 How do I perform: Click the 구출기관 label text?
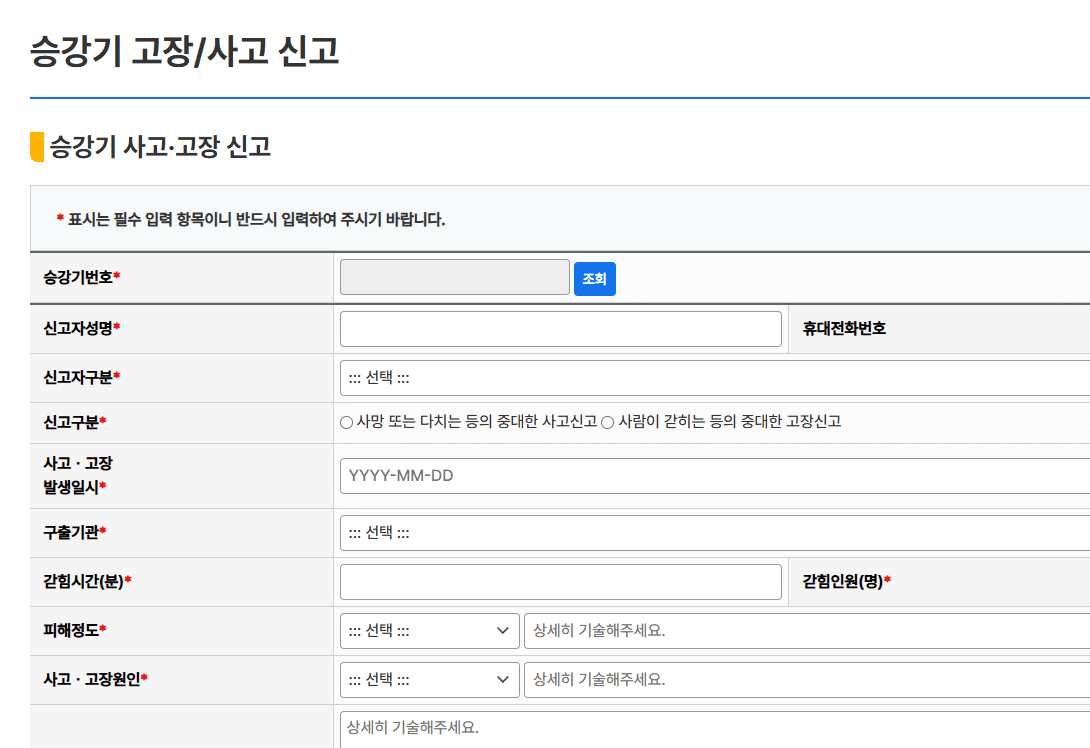74,532
